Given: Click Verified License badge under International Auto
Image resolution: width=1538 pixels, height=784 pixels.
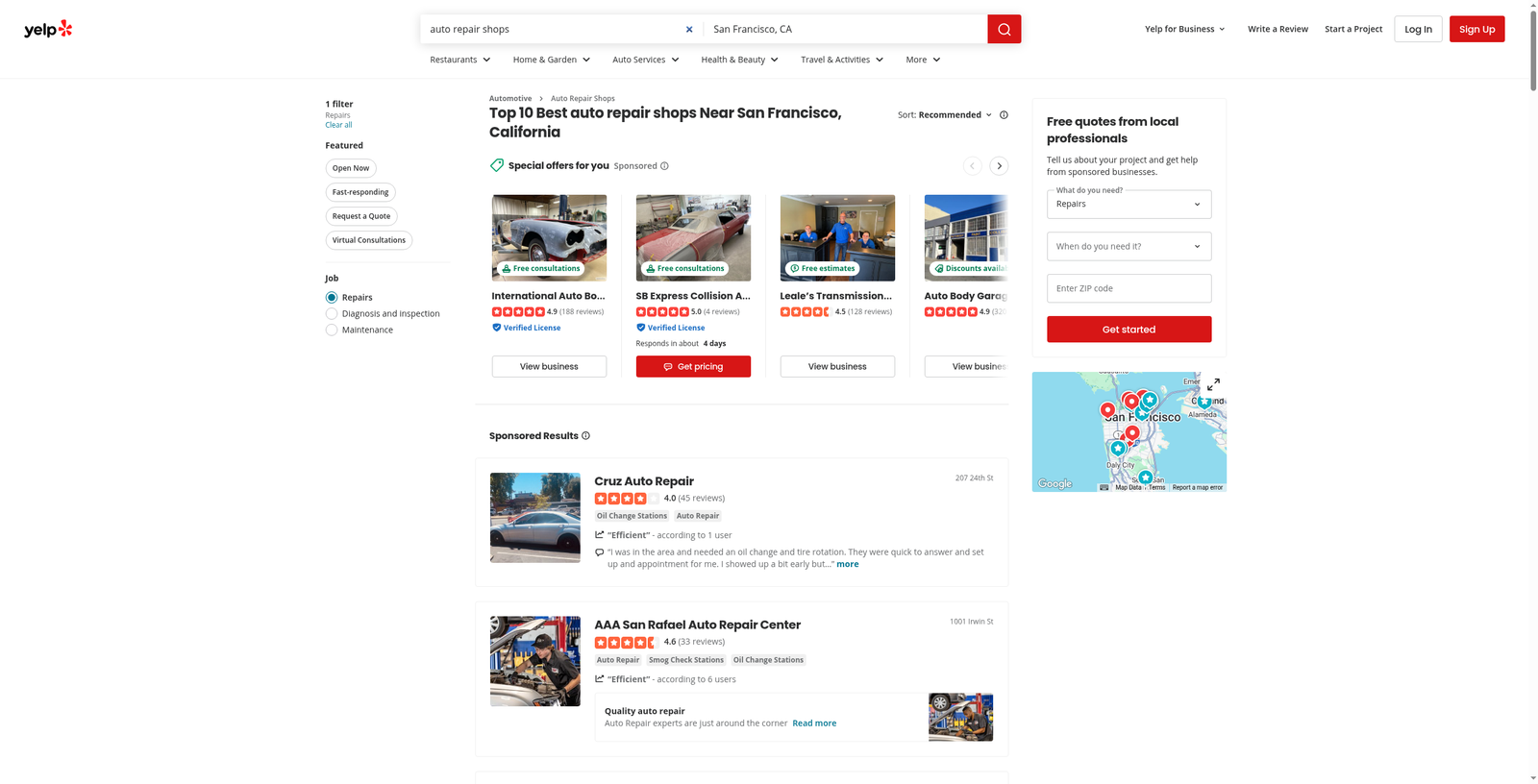Looking at the screenshot, I should 526,328.
